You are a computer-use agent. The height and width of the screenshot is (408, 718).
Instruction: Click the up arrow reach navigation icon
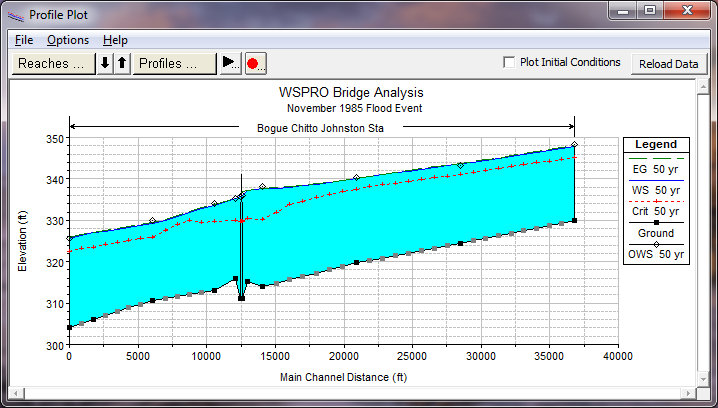pos(122,63)
